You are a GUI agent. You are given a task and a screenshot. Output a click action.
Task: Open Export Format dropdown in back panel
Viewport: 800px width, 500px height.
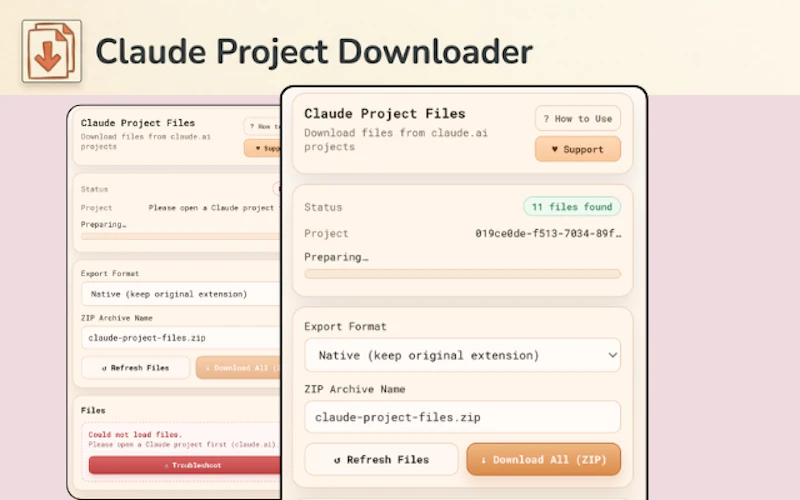[181, 294]
